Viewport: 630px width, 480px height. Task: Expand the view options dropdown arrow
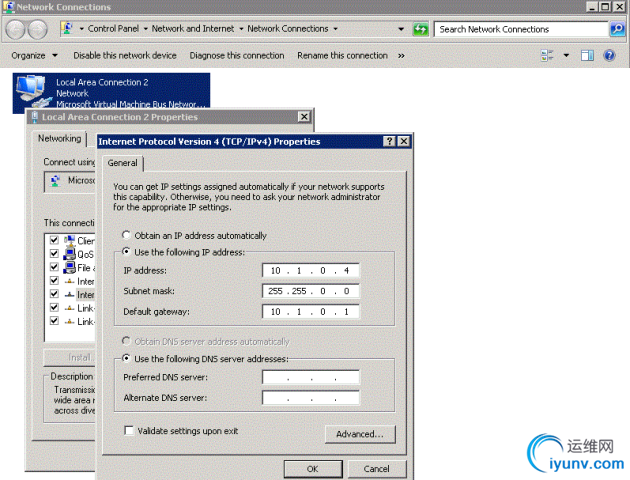pos(566,55)
